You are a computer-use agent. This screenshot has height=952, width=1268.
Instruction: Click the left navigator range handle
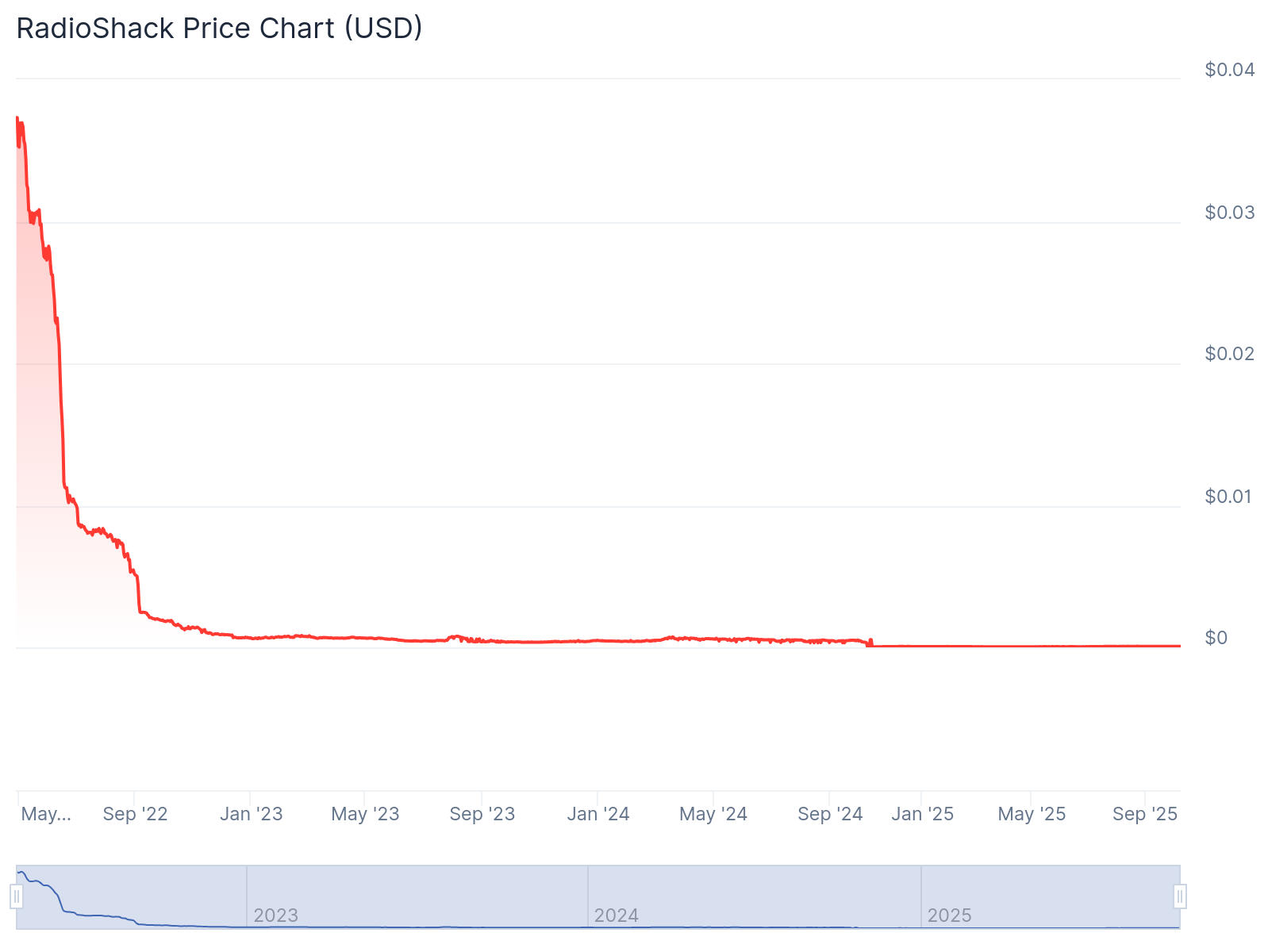(x=17, y=897)
